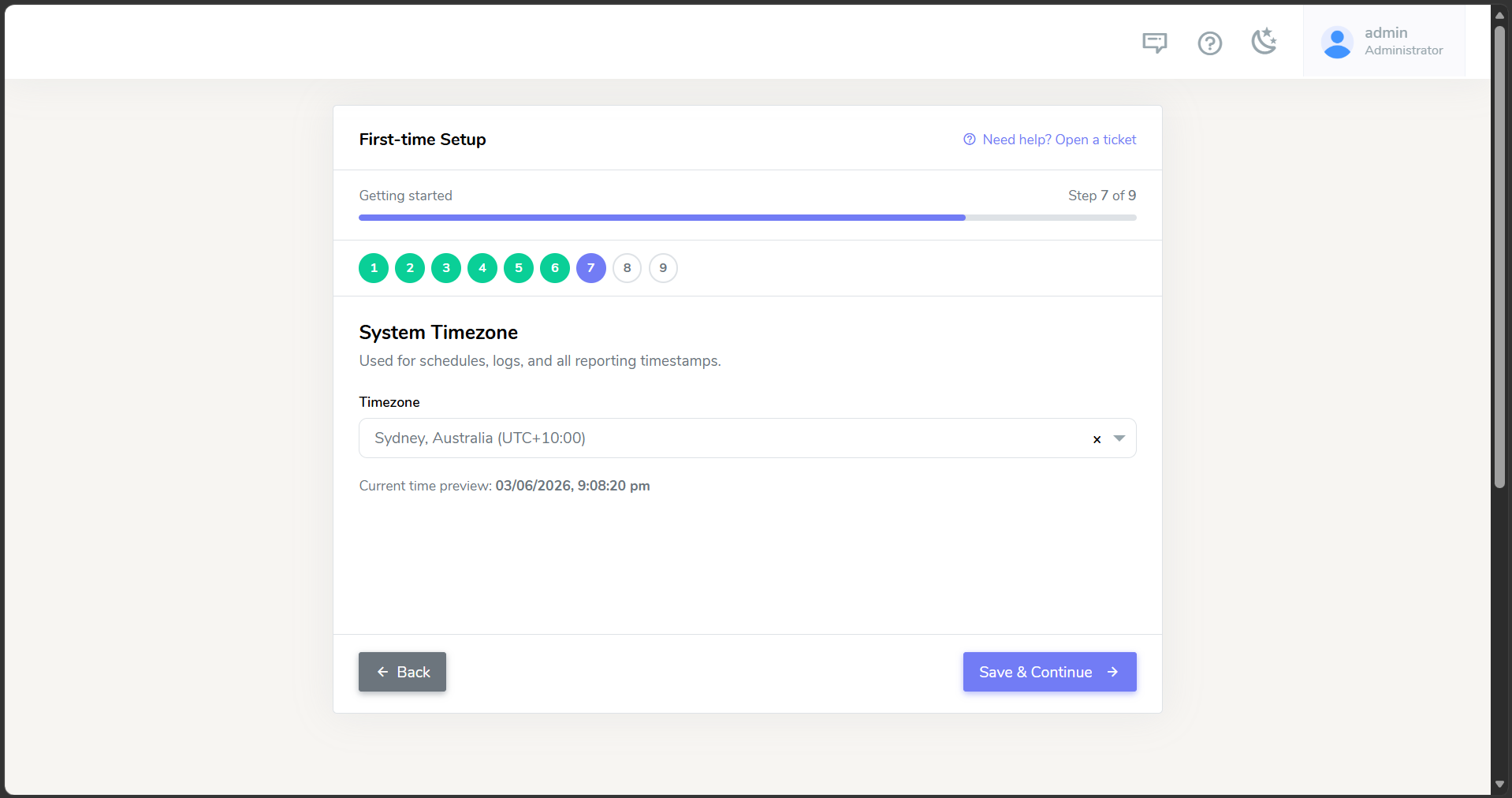
Task: Click the Need help? Open a ticket link
Action: (x=1050, y=140)
